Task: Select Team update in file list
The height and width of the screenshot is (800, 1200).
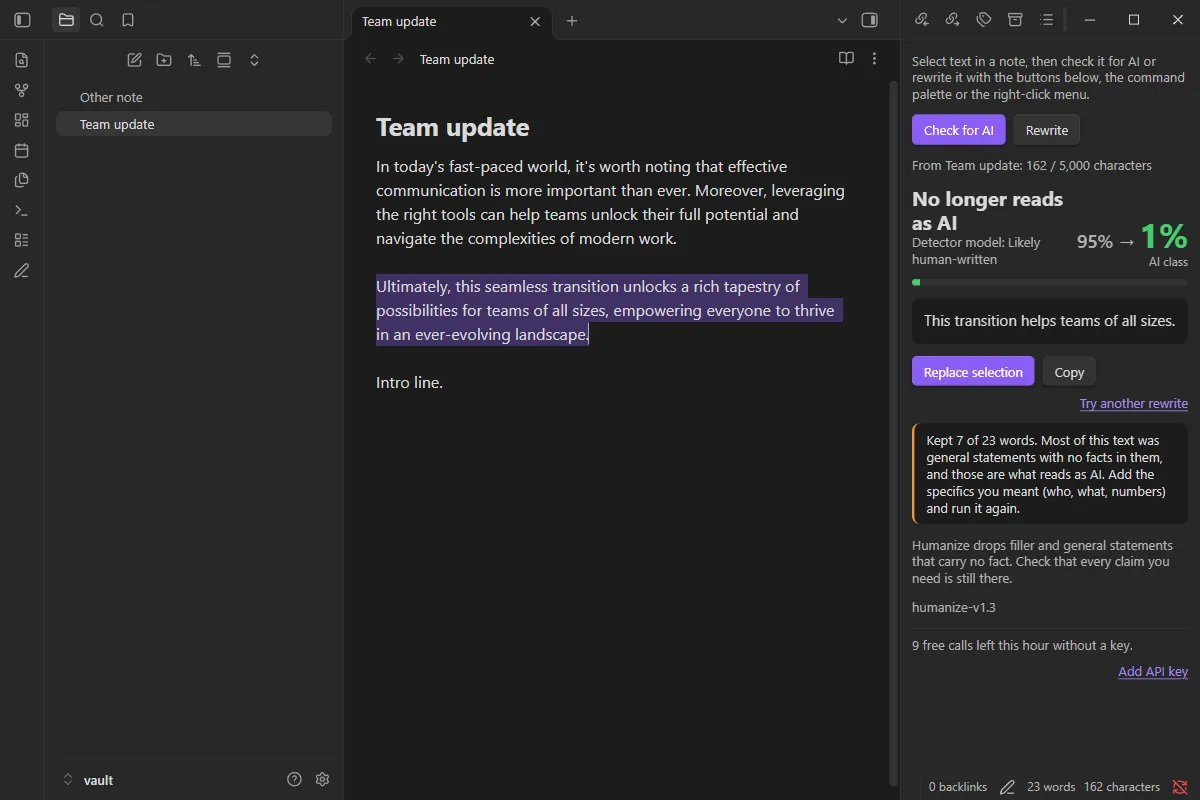Action: (x=194, y=124)
